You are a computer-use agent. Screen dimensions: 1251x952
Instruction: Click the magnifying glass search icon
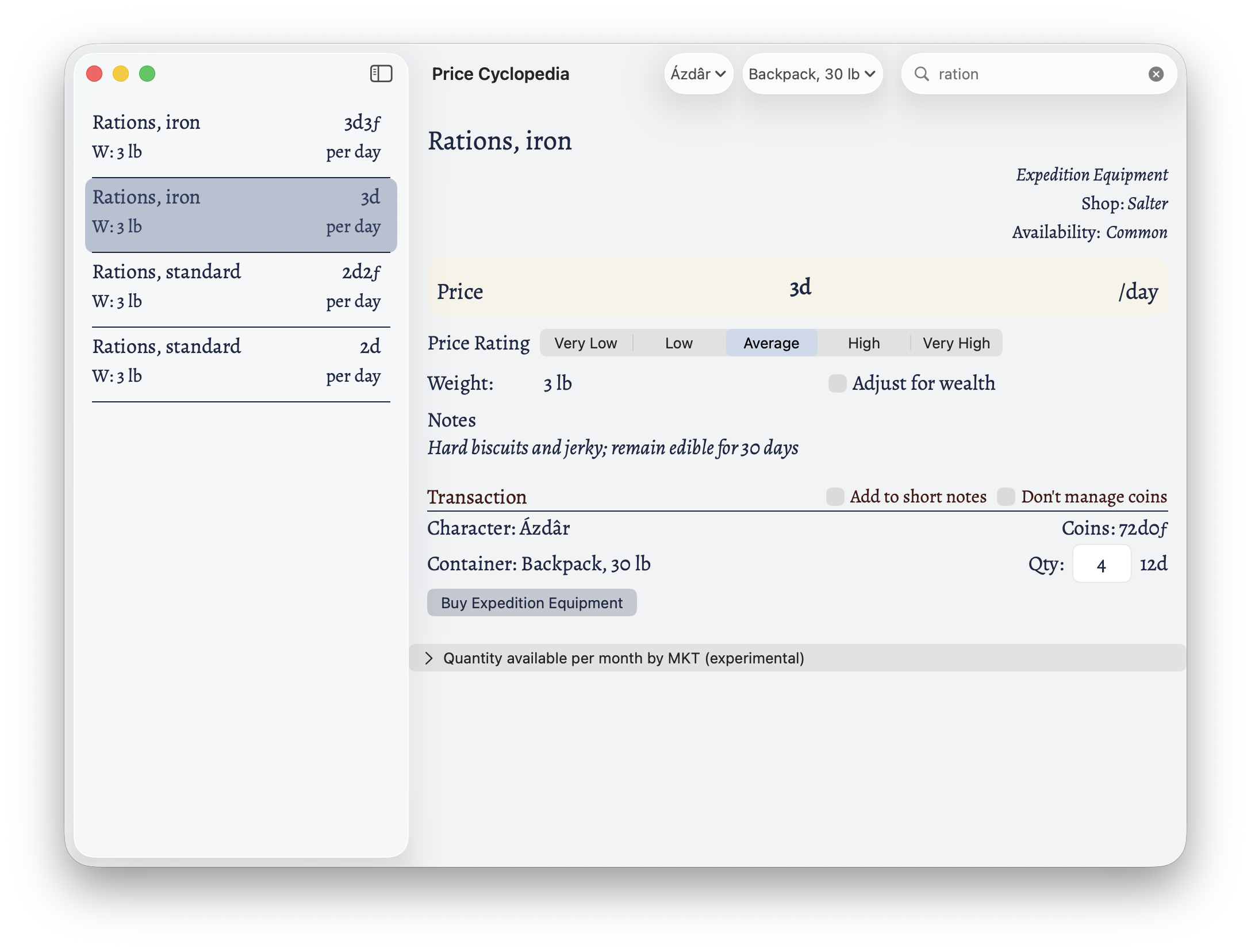[922, 74]
